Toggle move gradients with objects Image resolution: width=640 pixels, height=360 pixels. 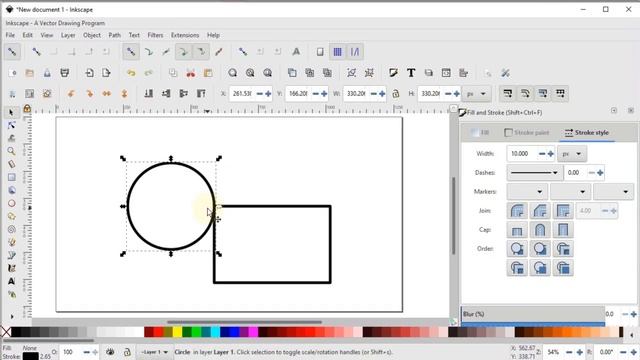click(x=543, y=94)
